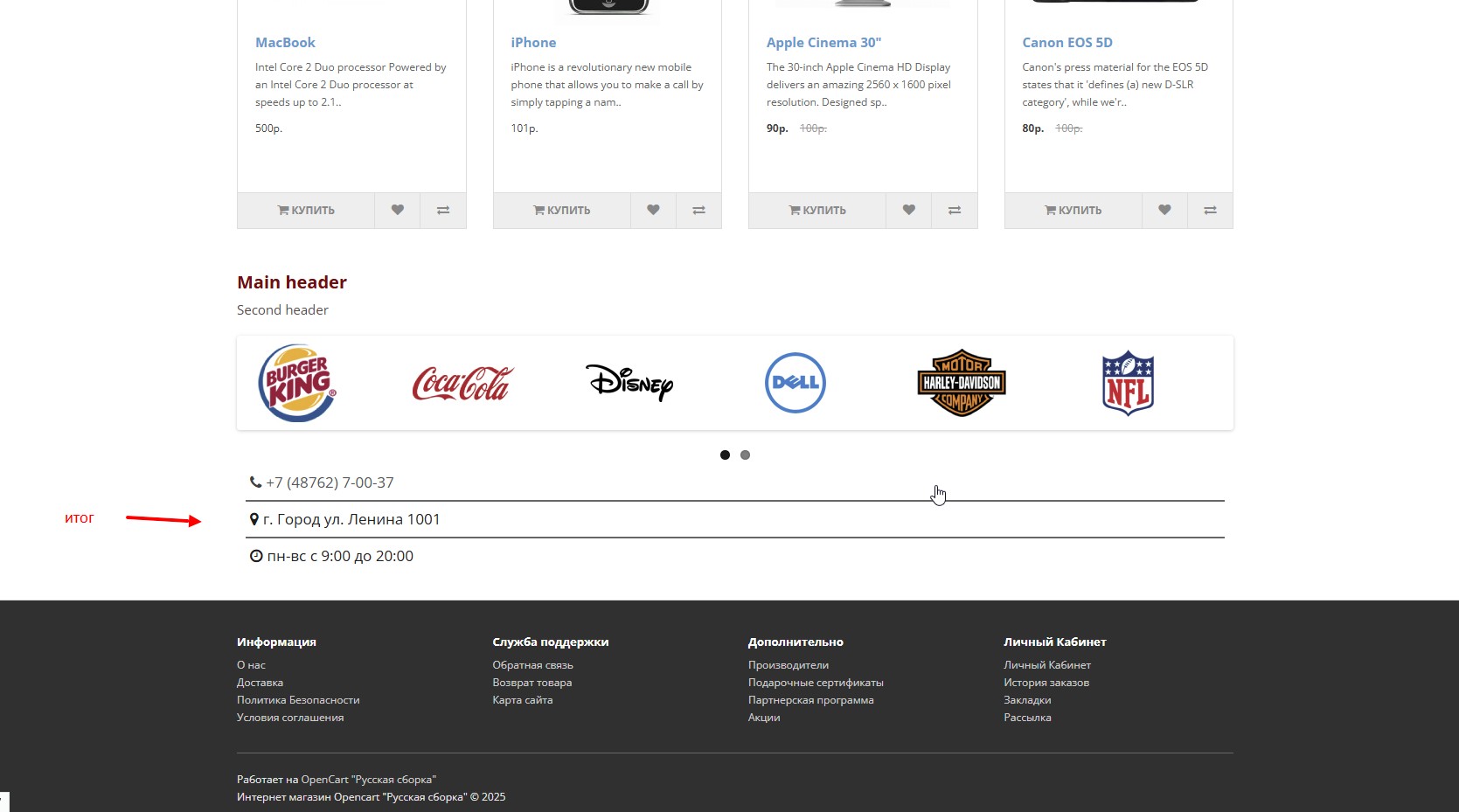Open Обратная связь footer link
1459x812 pixels.
532,665
